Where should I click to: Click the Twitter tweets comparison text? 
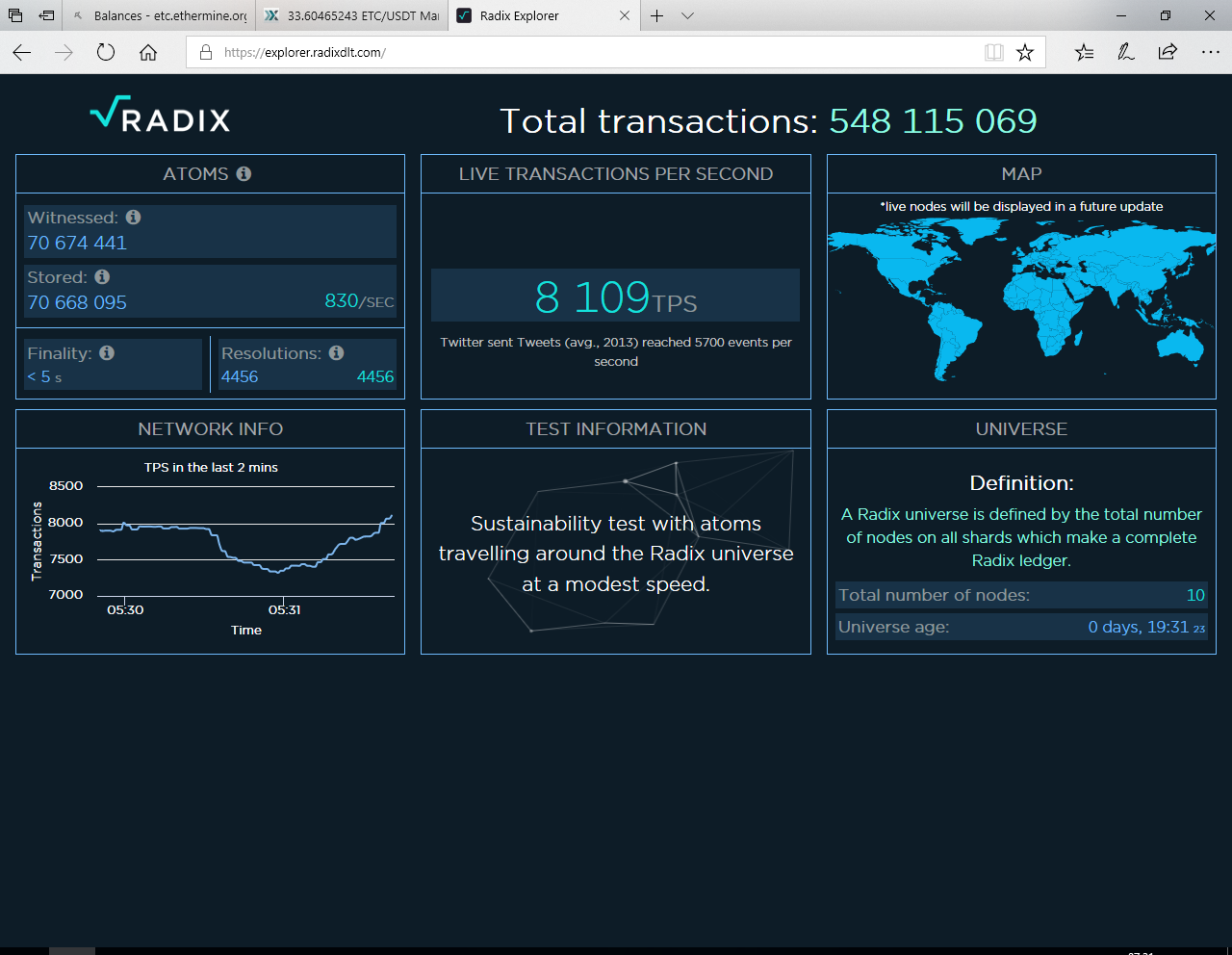pos(616,351)
